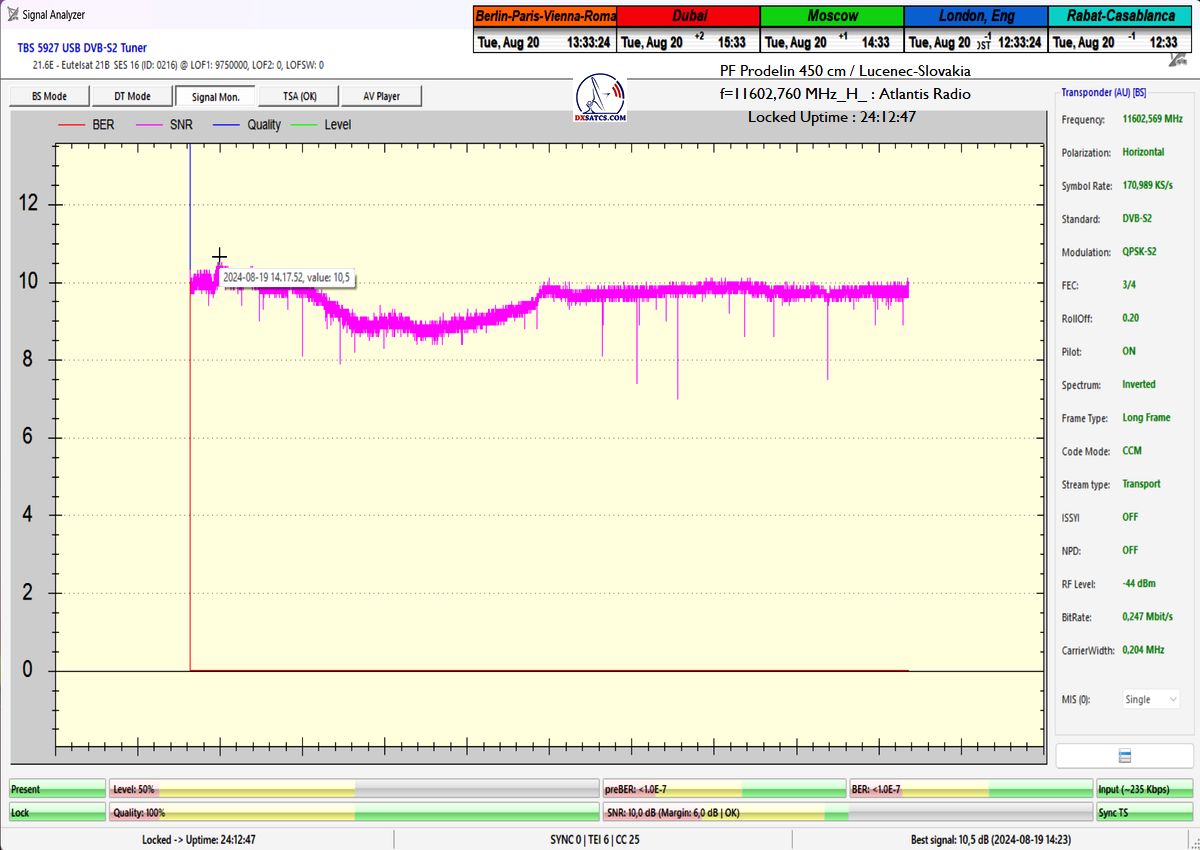Click the crosshair marker on the SNR graph

pyautogui.click(x=219, y=258)
